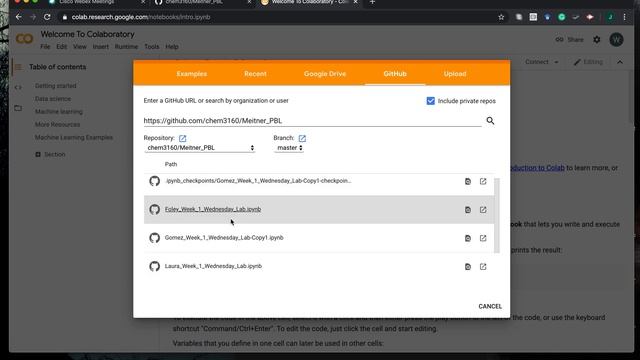View Gomez_Week_1 Copy1 notebook file on GitHub
The width and height of the screenshot is (640, 360).
click(468, 238)
